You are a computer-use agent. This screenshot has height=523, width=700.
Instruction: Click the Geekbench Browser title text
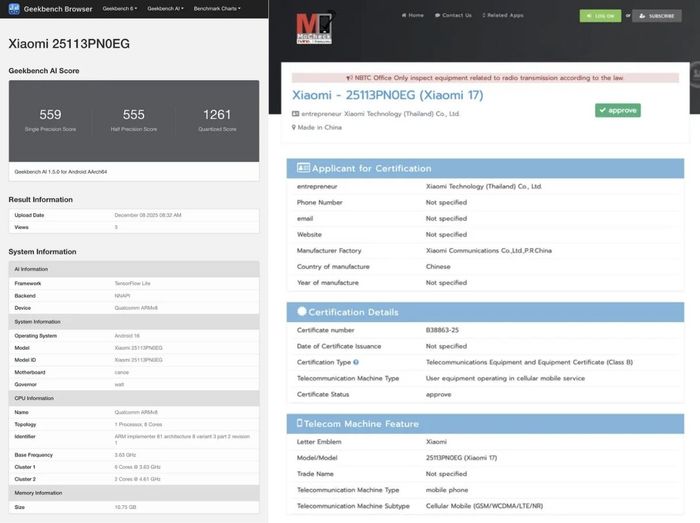58,9
